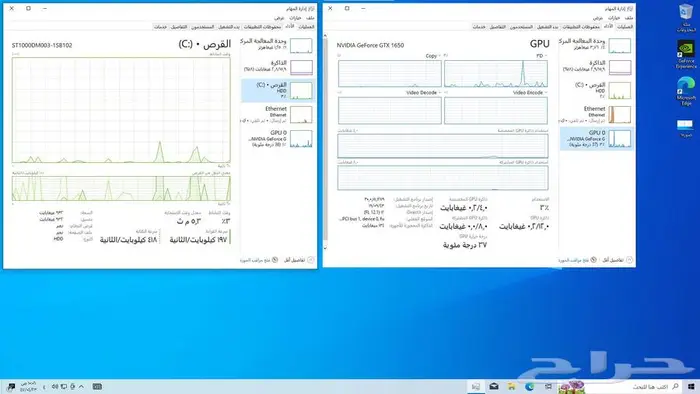The width and height of the screenshot is (700, 394).
Task: Switch to App history tab in Disk window
Action: click(x=262, y=27)
